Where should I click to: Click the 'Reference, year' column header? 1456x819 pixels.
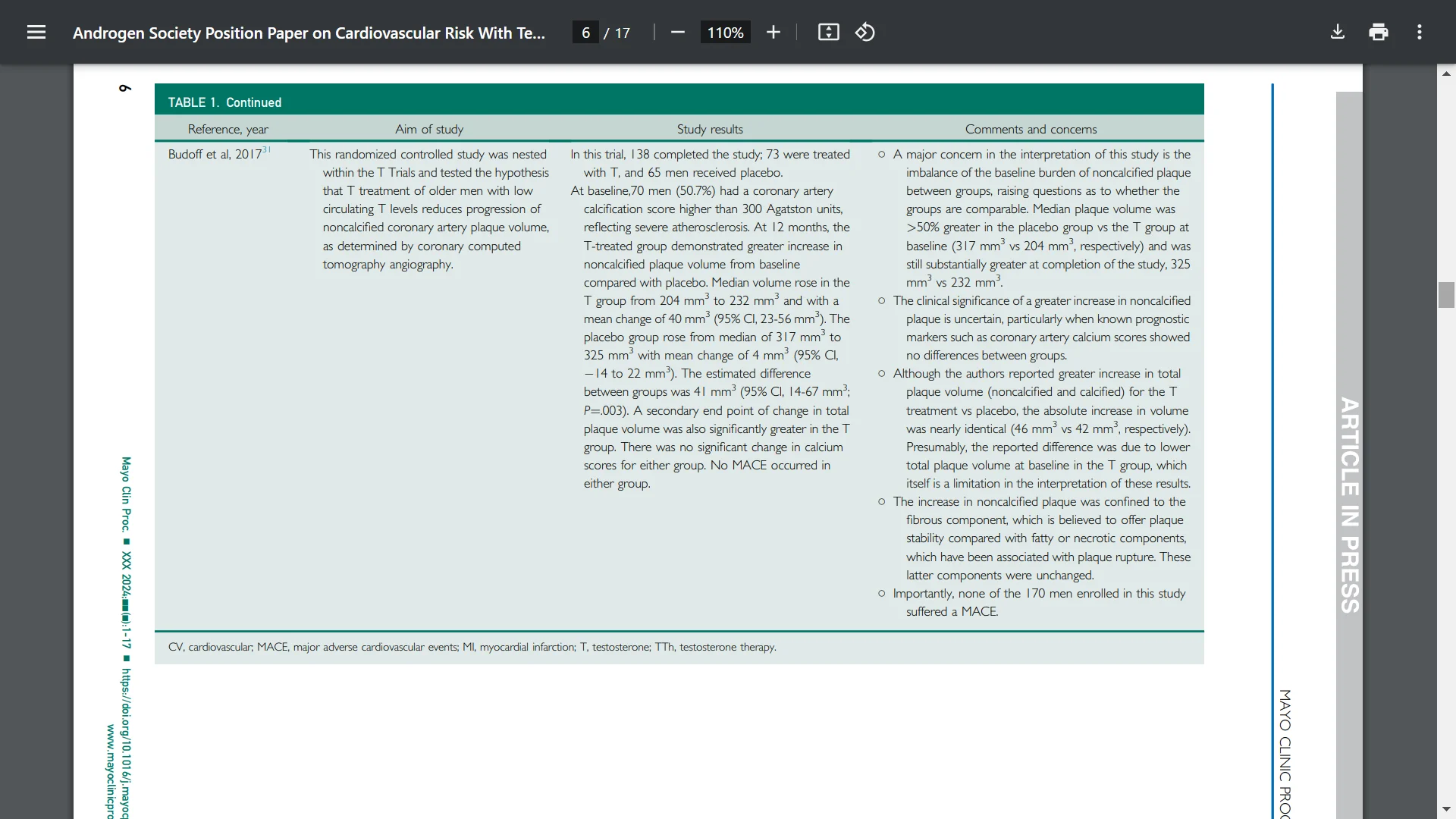227,129
